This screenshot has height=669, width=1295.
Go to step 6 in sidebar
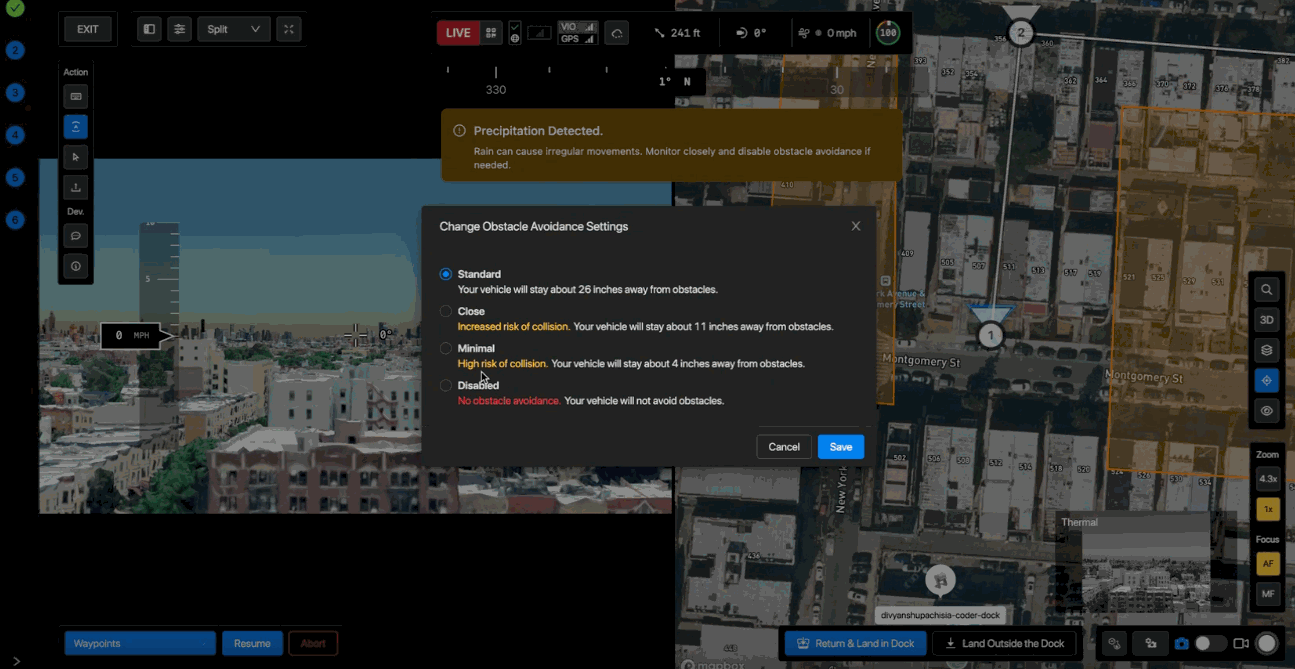15,220
